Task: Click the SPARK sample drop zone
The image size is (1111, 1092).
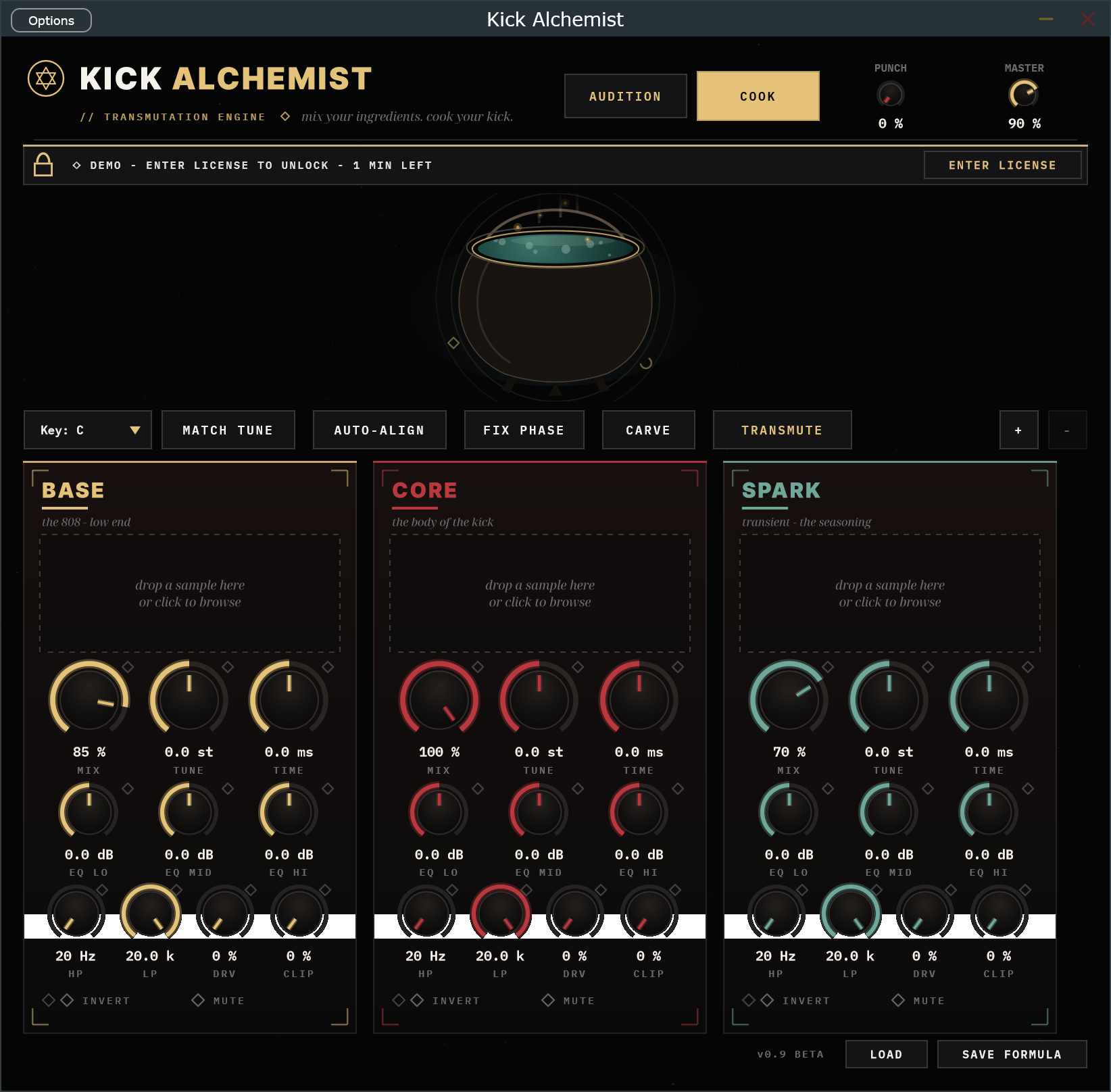Action: tap(890, 593)
